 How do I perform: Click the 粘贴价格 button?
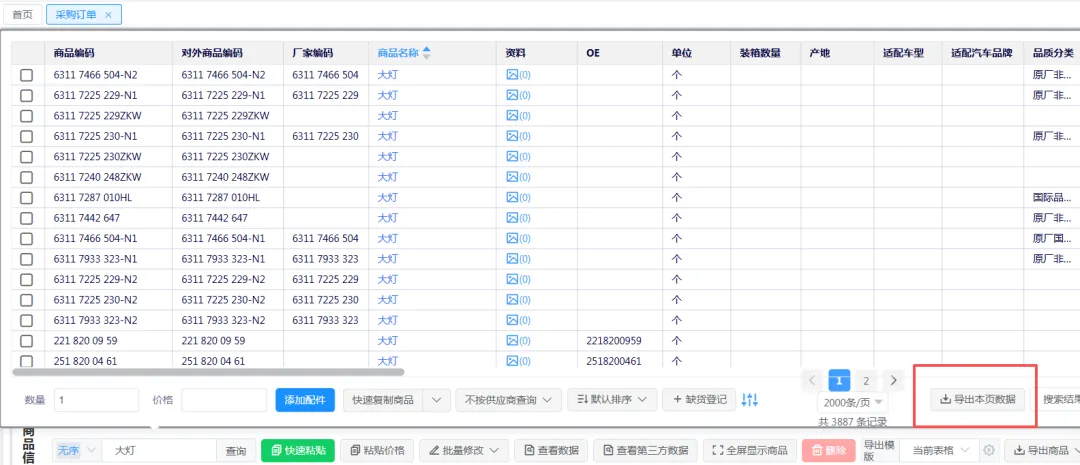coord(377,451)
